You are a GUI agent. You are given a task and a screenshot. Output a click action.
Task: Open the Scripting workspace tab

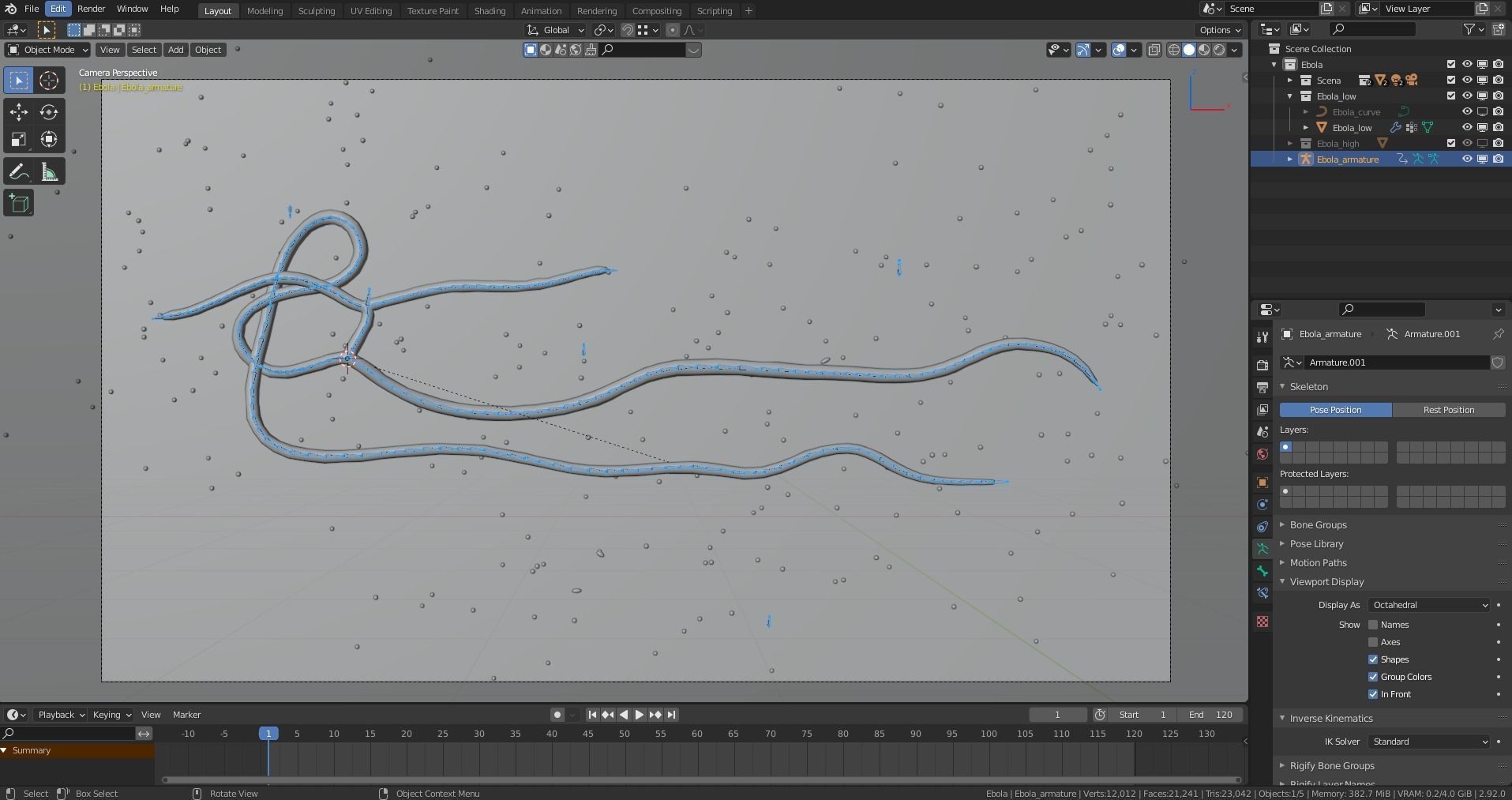coord(715,11)
